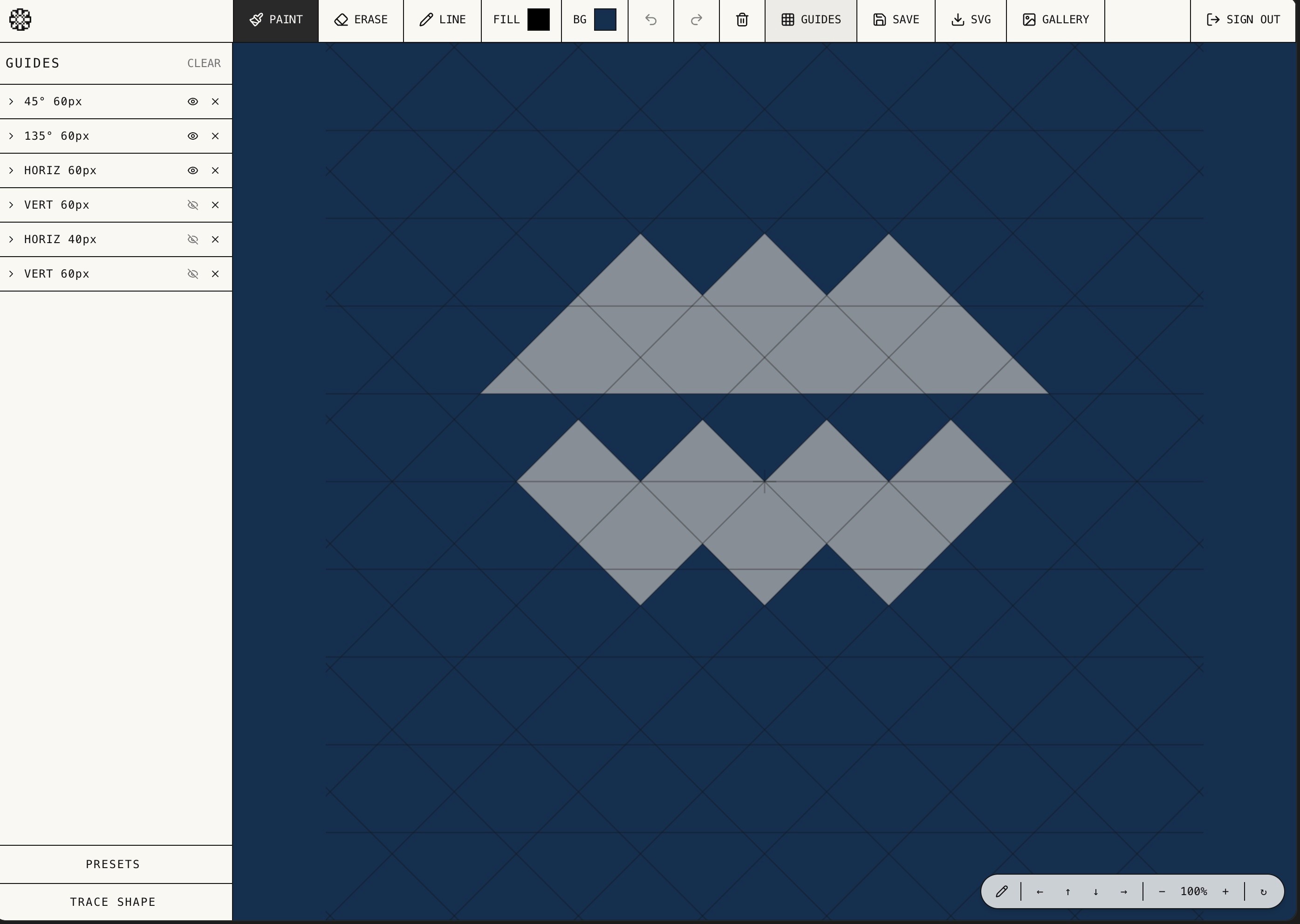Open the Presets section
The height and width of the screenshot is (924, 1300).
pyautogui.click(x=113, y=864)
